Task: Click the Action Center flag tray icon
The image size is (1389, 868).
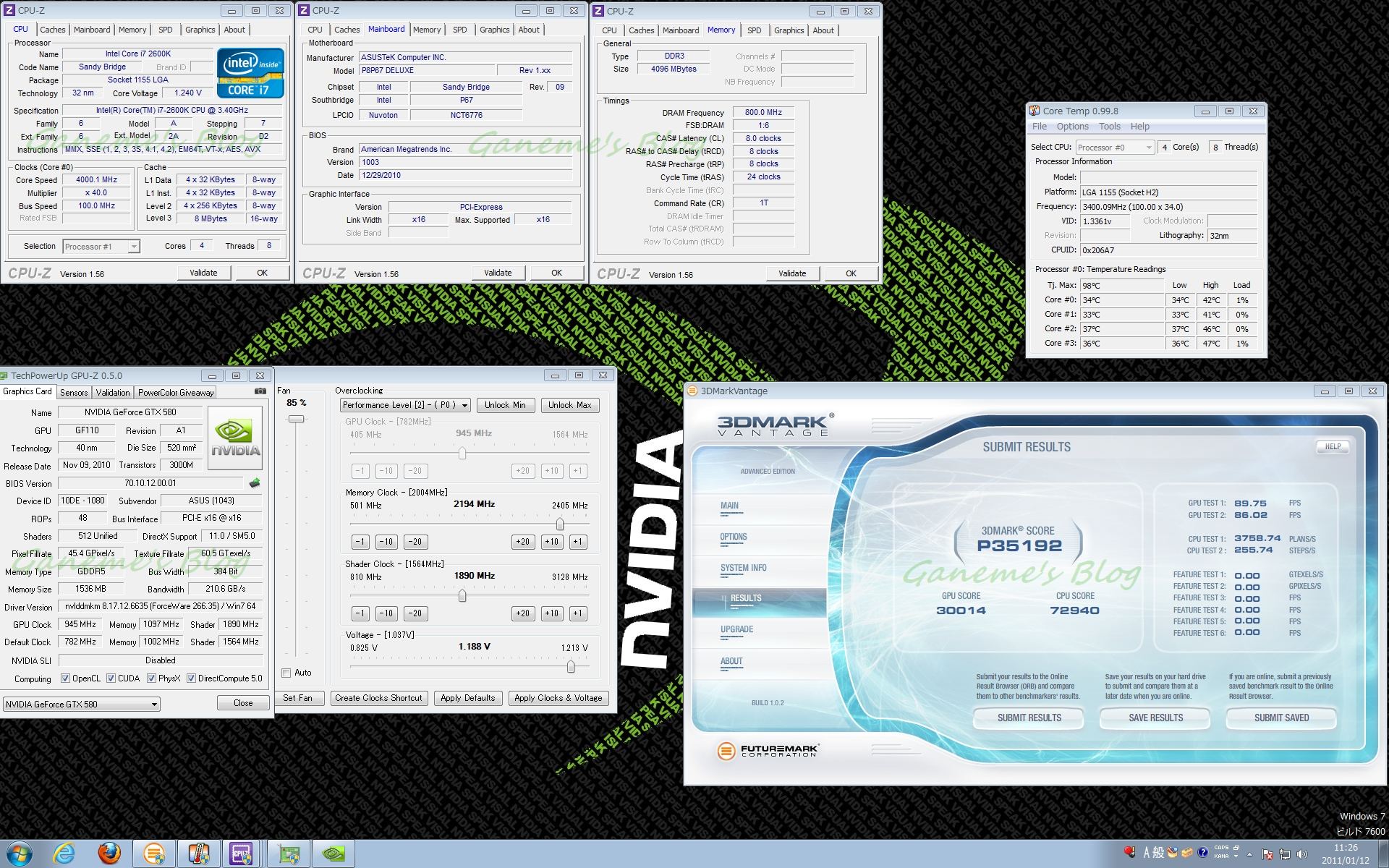Action: (1267, 854)
